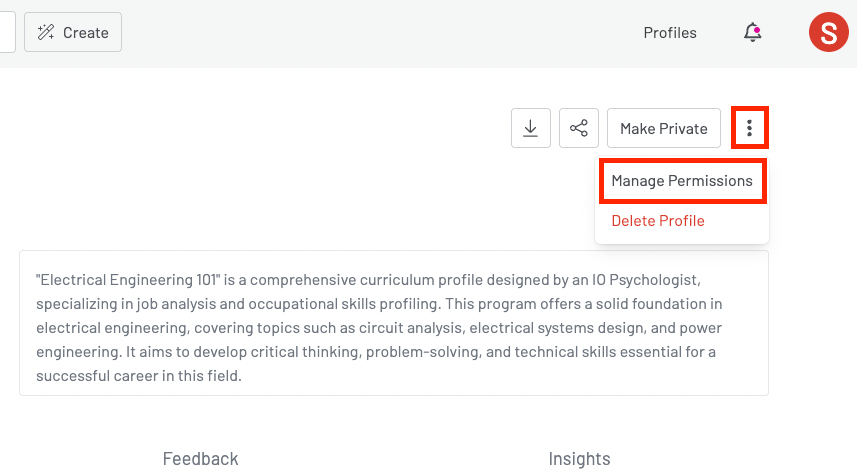Go to the Profiles link
This screenshot has height=472, width=857.
(670, 33)
